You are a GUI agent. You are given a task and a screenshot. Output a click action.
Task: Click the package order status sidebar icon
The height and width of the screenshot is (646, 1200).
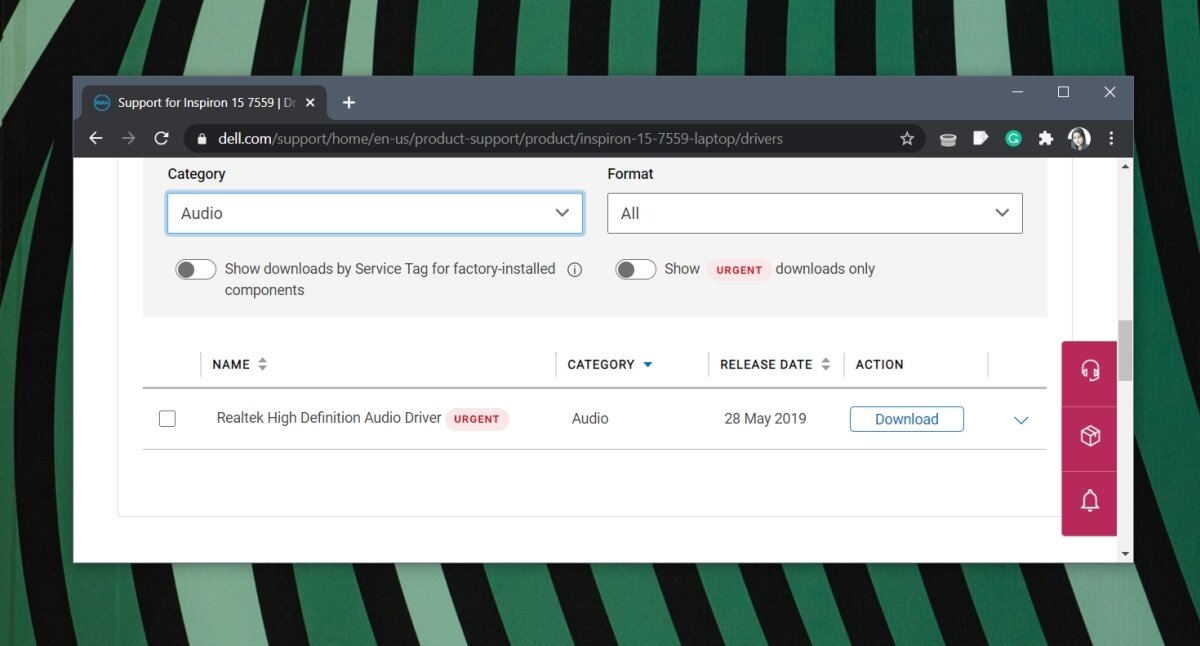pyautogui.click(x=1089, y=438)
